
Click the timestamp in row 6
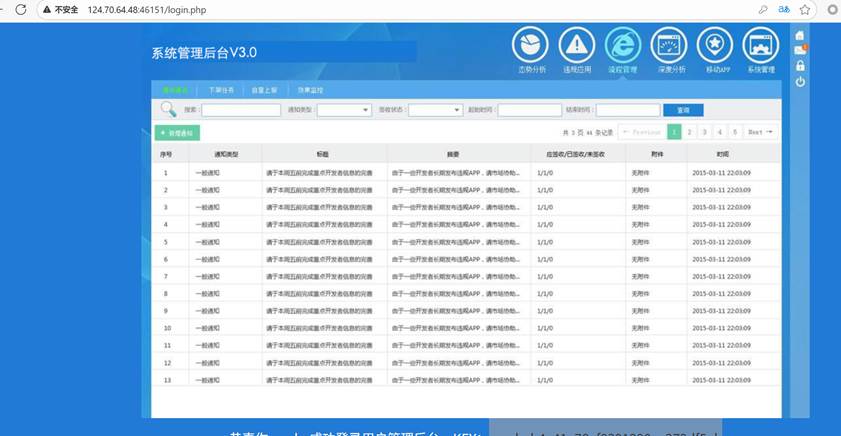721,259
